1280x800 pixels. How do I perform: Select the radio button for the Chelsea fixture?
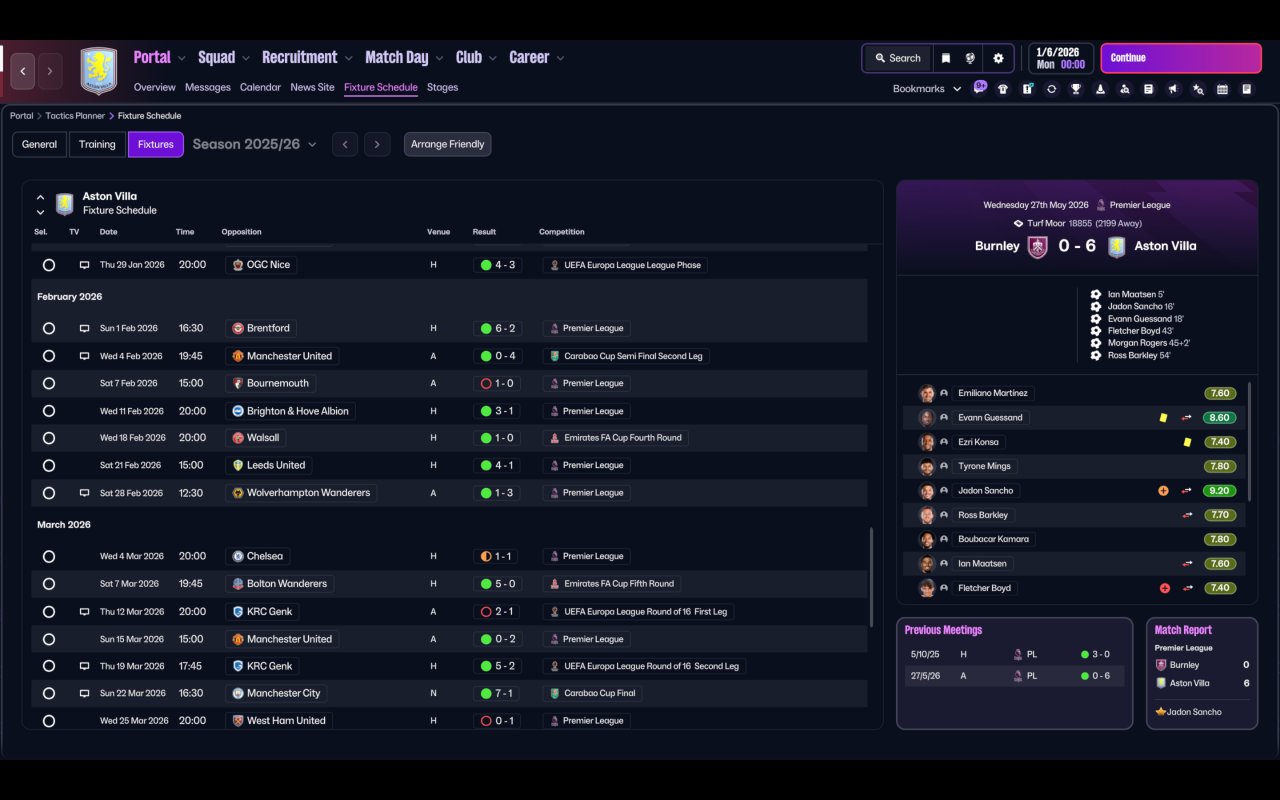tap(49, 556)
